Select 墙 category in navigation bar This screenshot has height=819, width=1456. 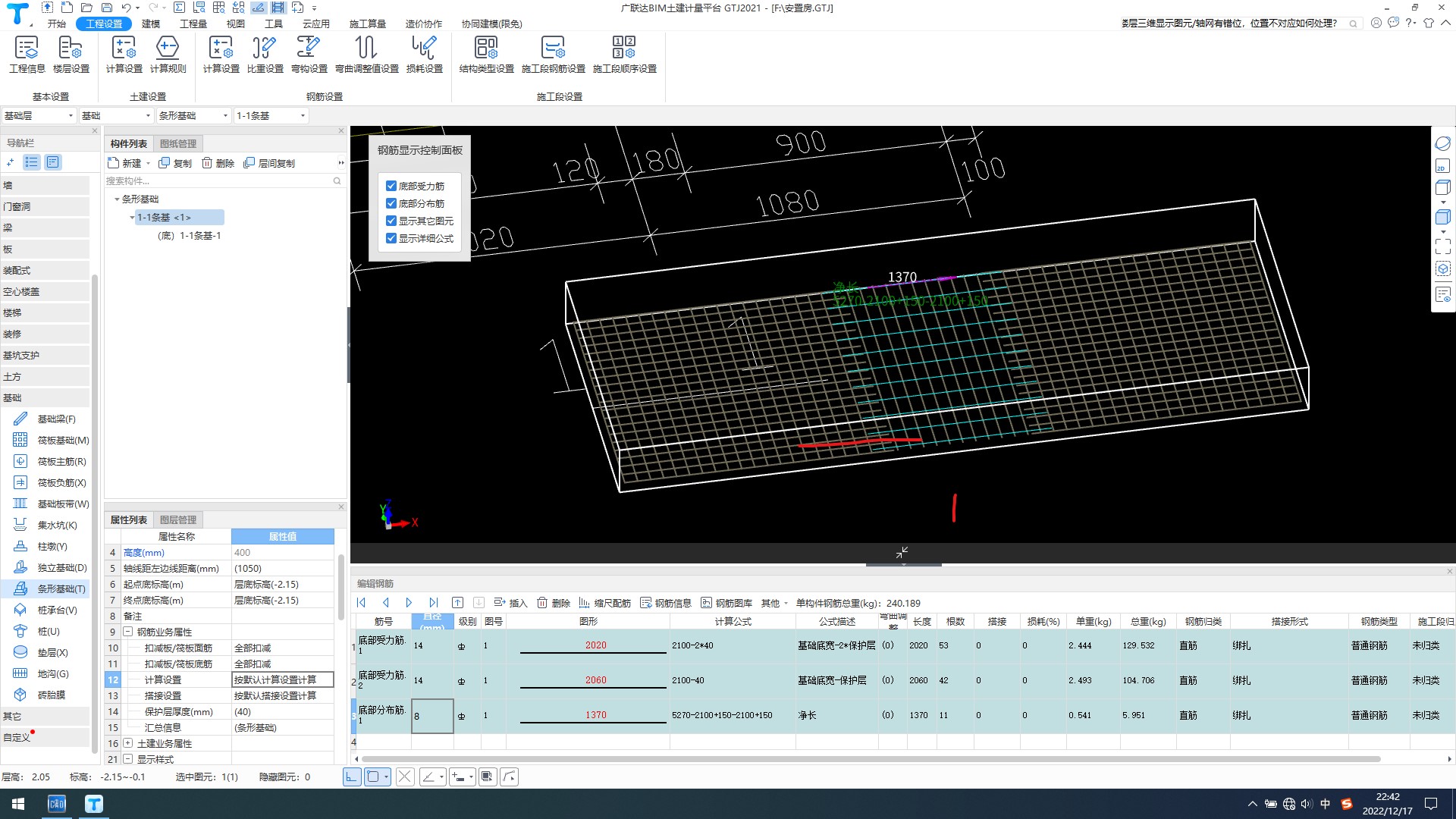tap(45, 185)
